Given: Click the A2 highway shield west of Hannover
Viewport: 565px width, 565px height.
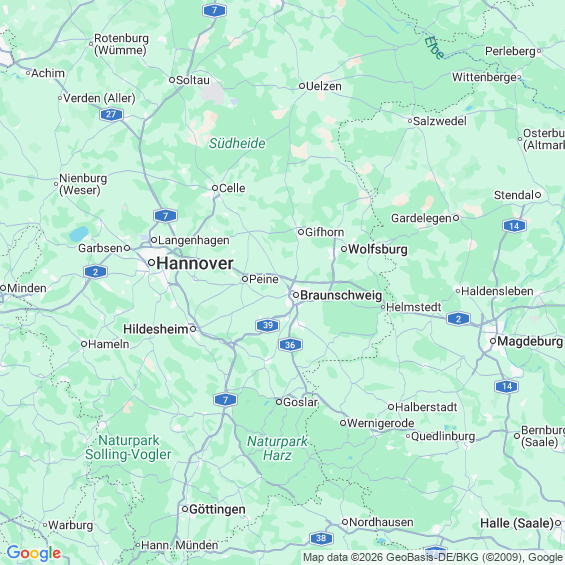Looking at the screenshot, I should [95, 272].
